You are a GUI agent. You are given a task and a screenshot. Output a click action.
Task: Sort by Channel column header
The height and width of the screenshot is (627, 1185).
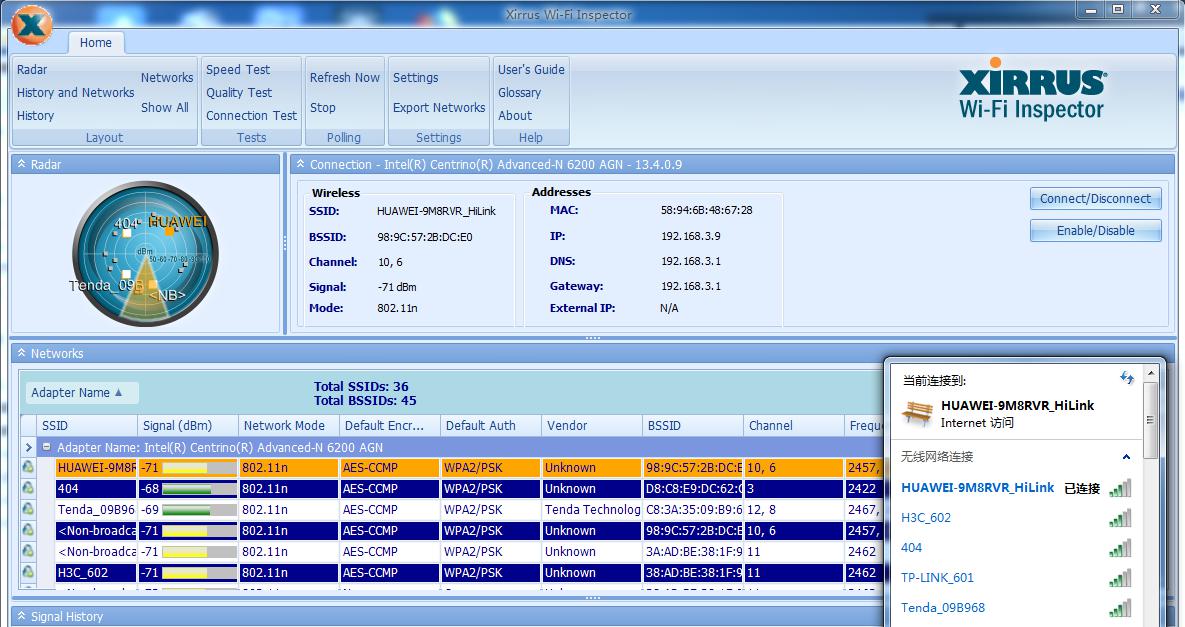(794, 425)
